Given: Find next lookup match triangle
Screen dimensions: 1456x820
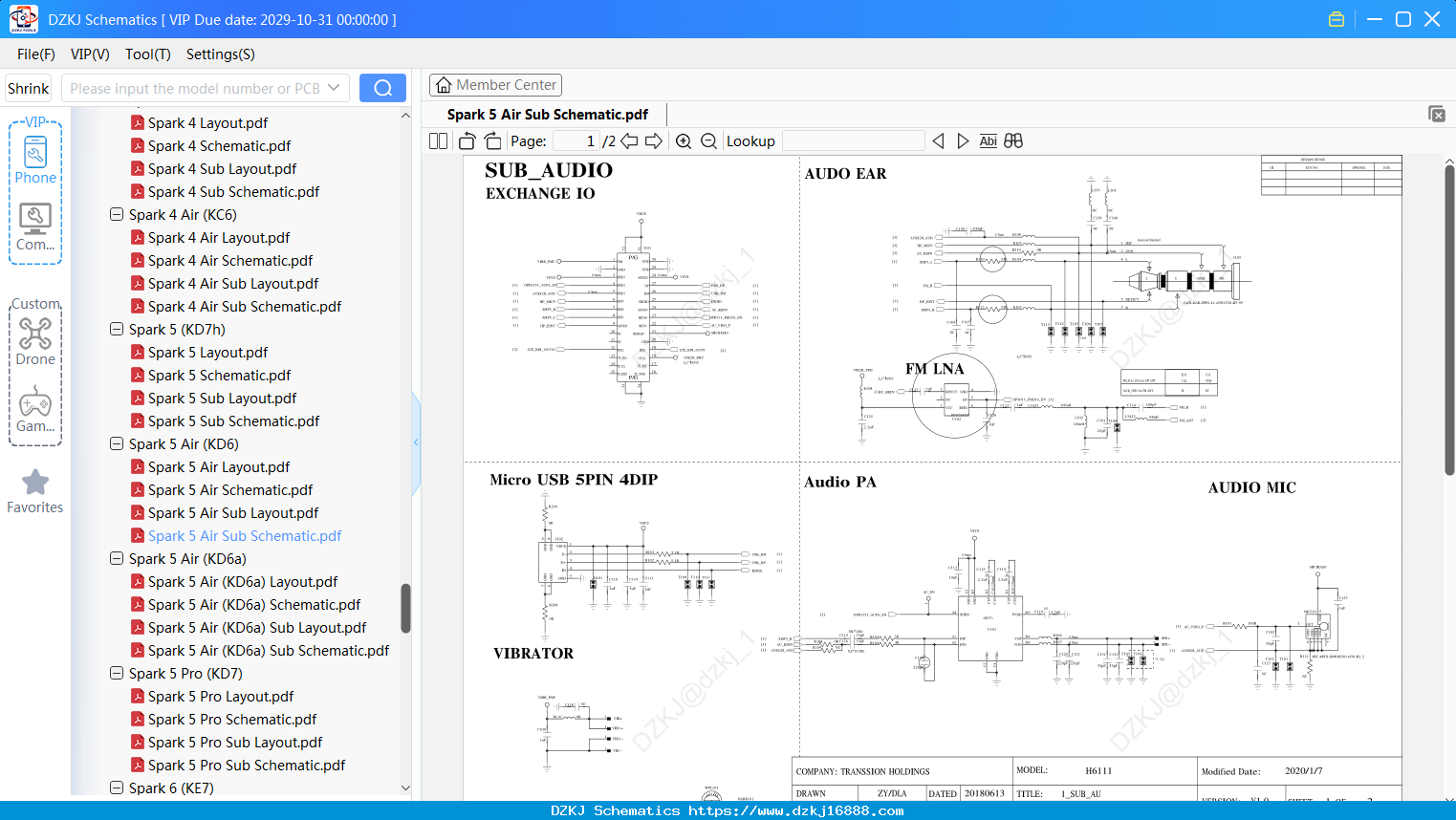Looking at the screenshot, I should tap(963, 140).
